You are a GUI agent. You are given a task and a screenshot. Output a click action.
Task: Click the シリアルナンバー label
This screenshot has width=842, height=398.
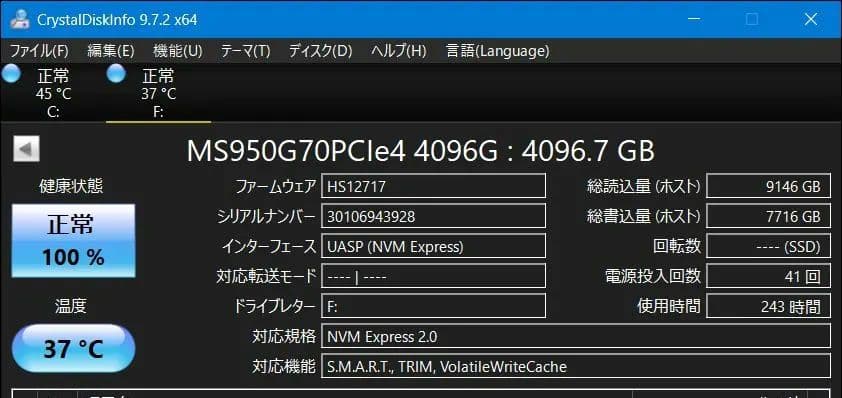266,216
